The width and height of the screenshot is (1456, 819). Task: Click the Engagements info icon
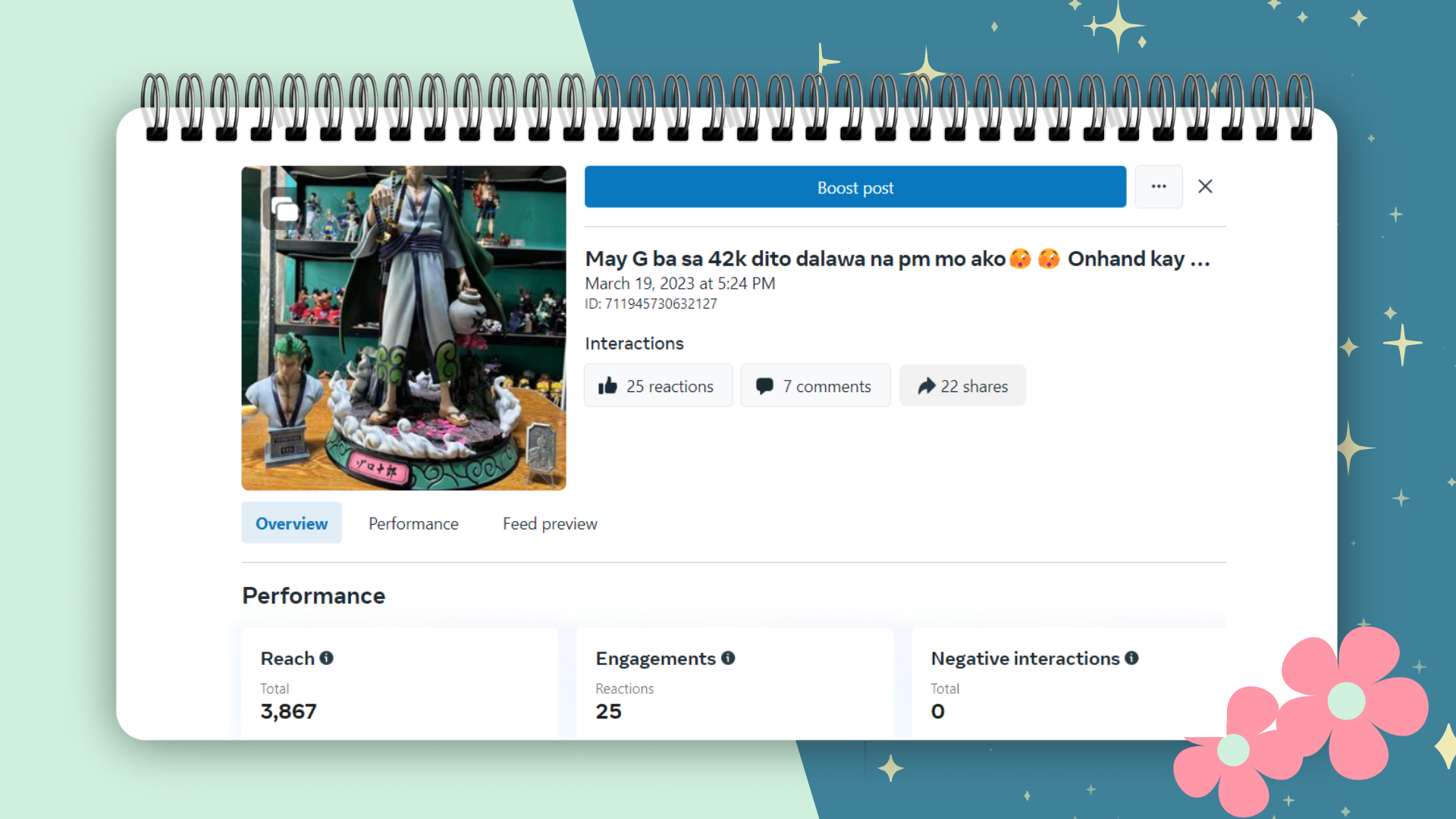click(728, 658)
